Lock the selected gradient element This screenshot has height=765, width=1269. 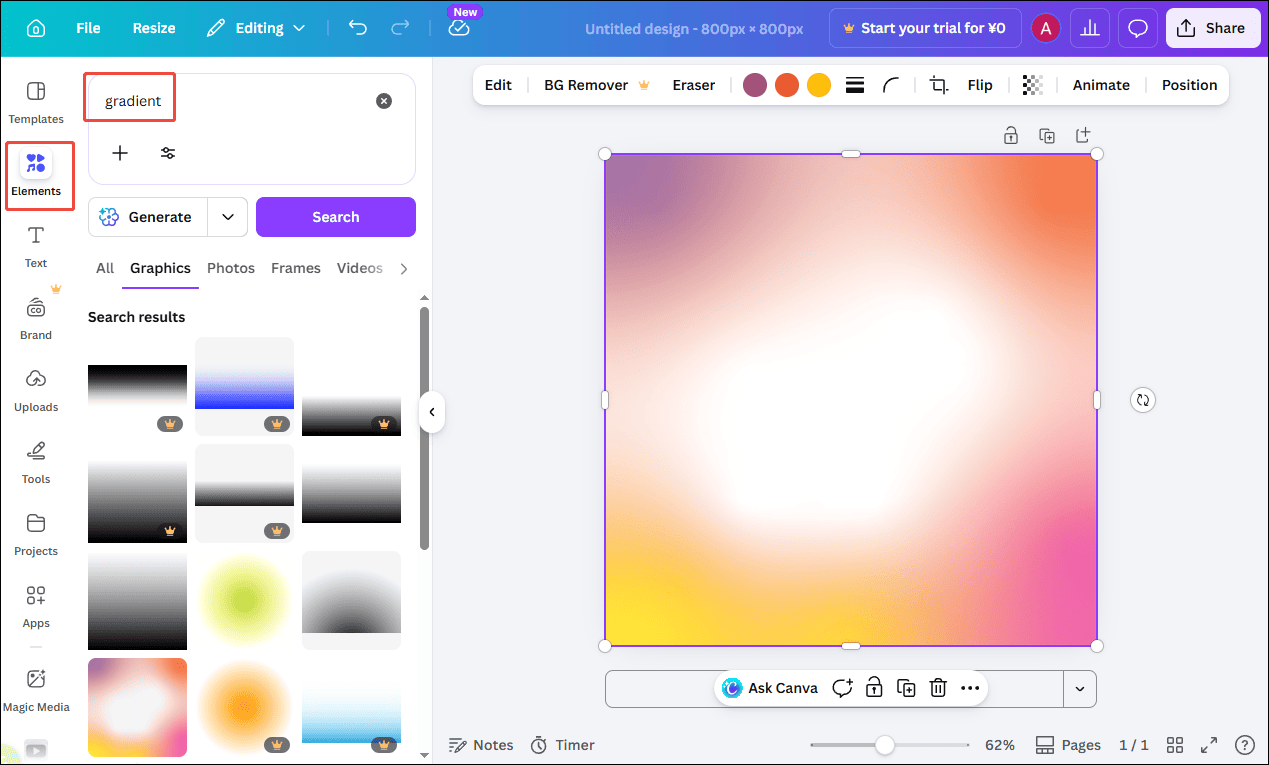point(874,688)
